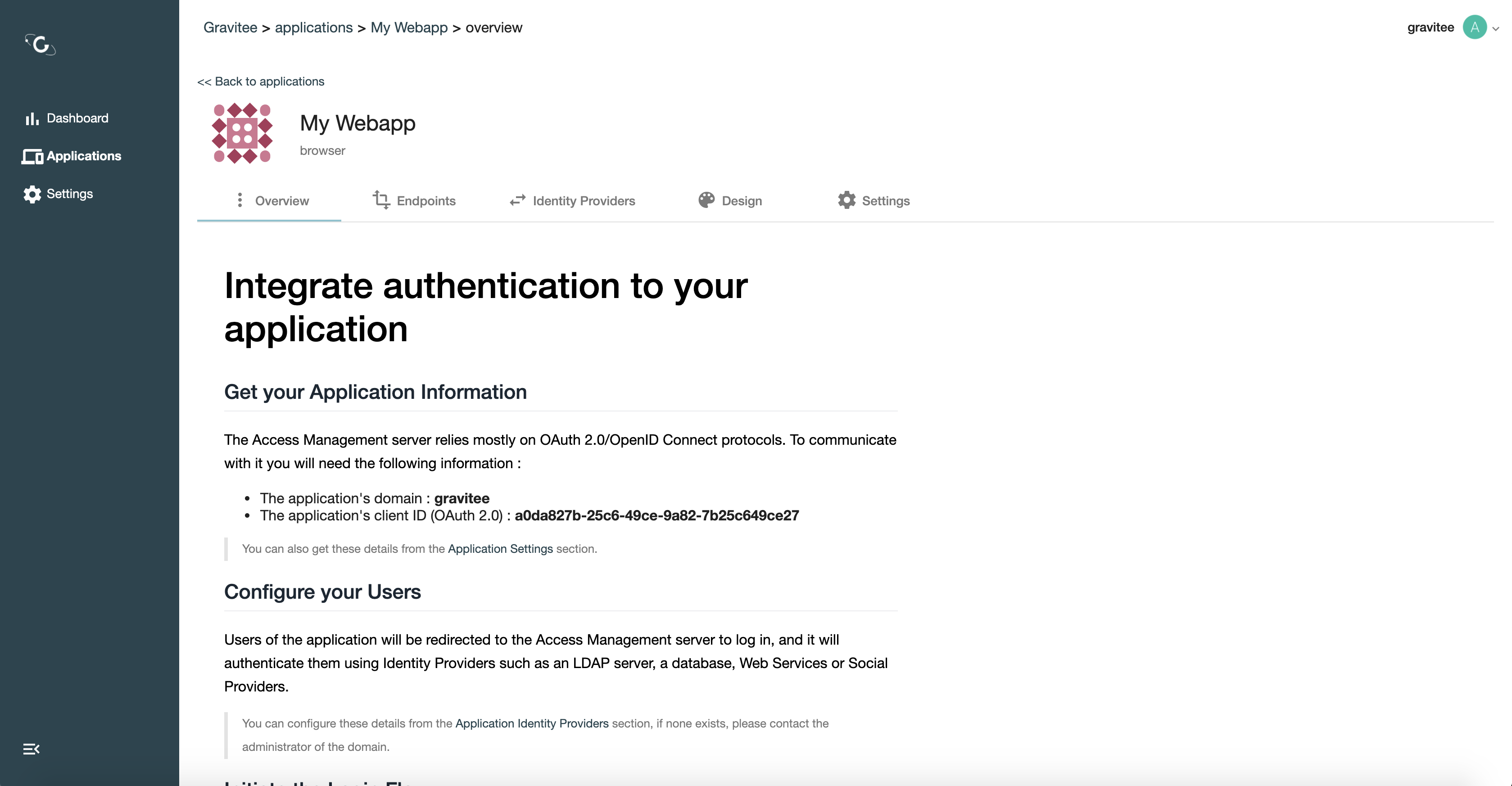Switch to the Endpoints tab
1512x786 pixels.
426,201
